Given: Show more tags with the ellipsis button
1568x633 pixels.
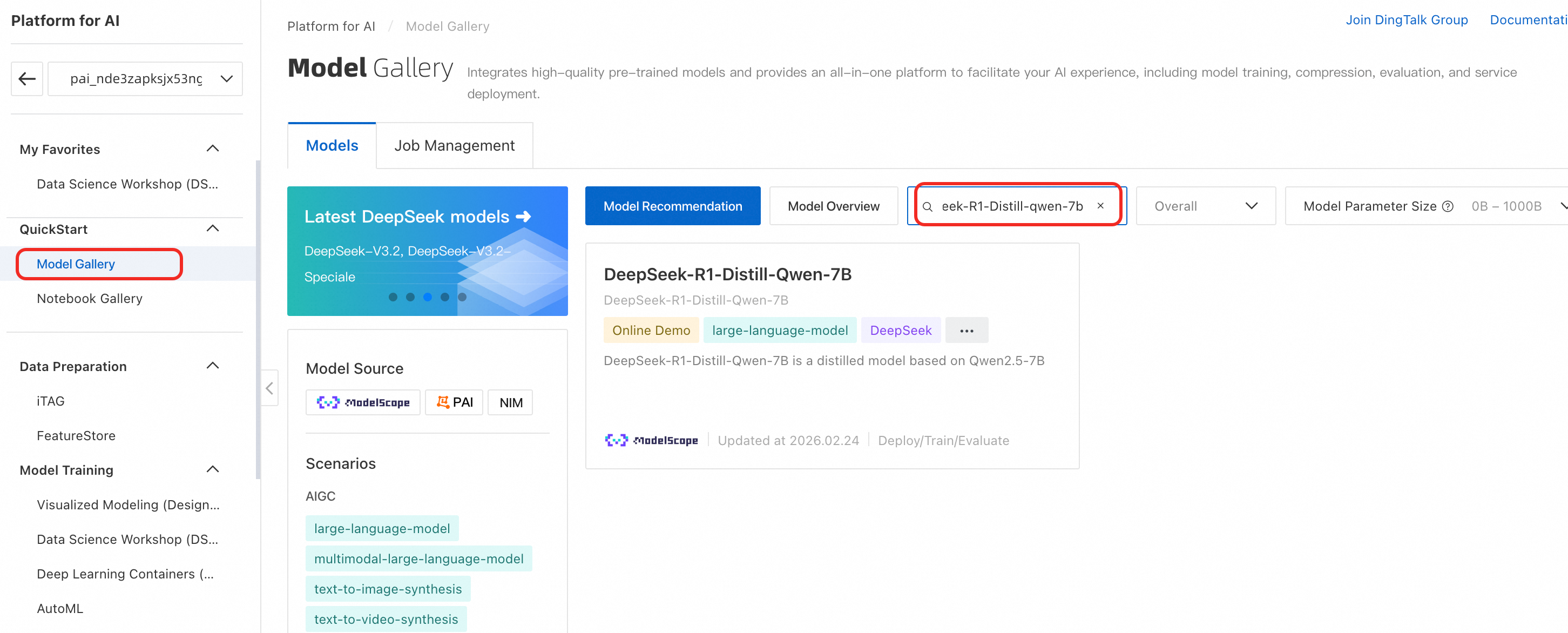Looking at the screenshot, I should 967,331.
